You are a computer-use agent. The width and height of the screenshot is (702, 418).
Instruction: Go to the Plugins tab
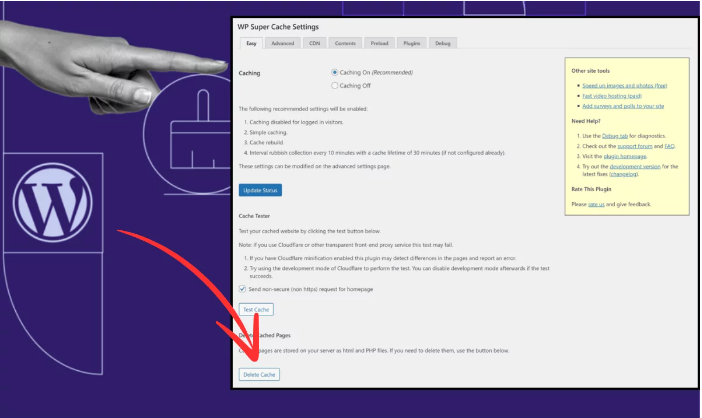tap(411, 43)
